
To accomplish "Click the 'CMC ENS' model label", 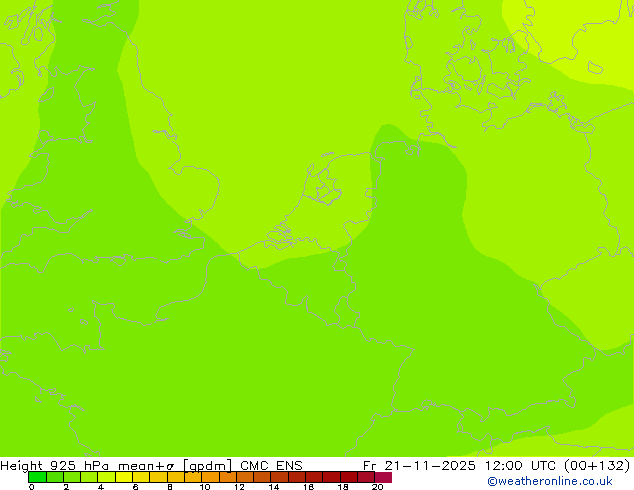I will point(271,466).
